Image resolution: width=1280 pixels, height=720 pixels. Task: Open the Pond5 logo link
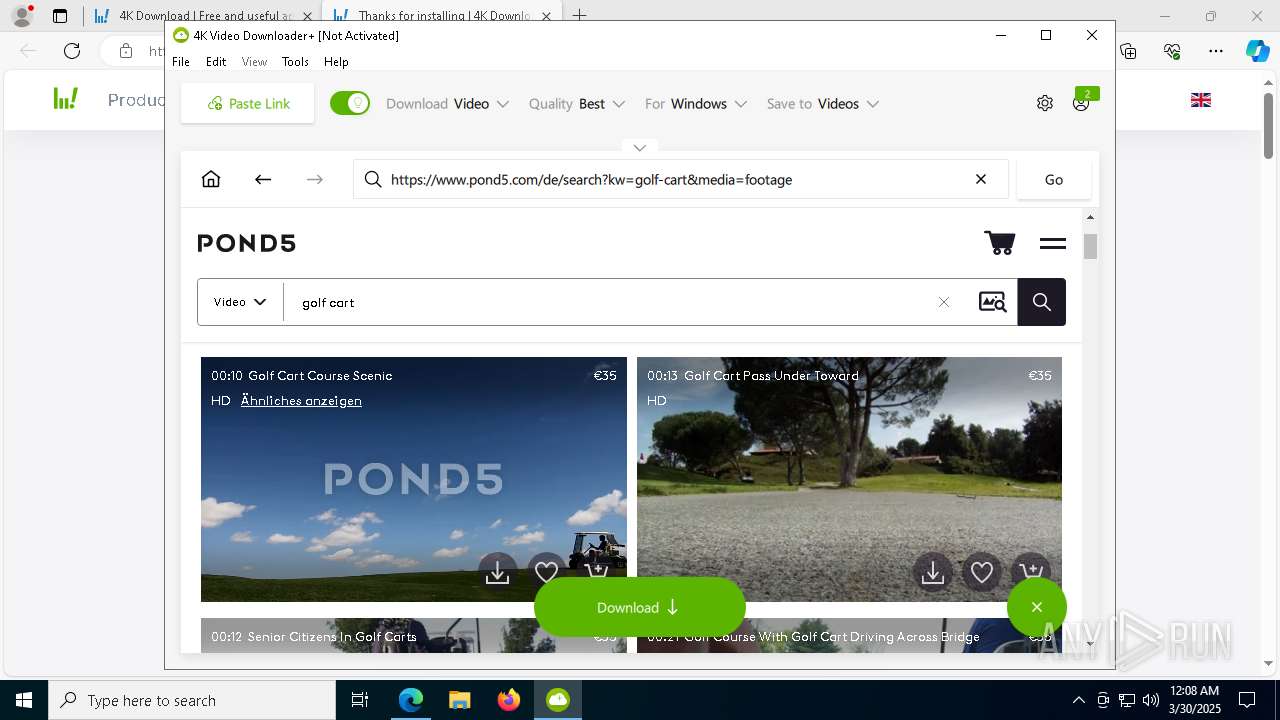pyautogui.click(x=247, y=243)
